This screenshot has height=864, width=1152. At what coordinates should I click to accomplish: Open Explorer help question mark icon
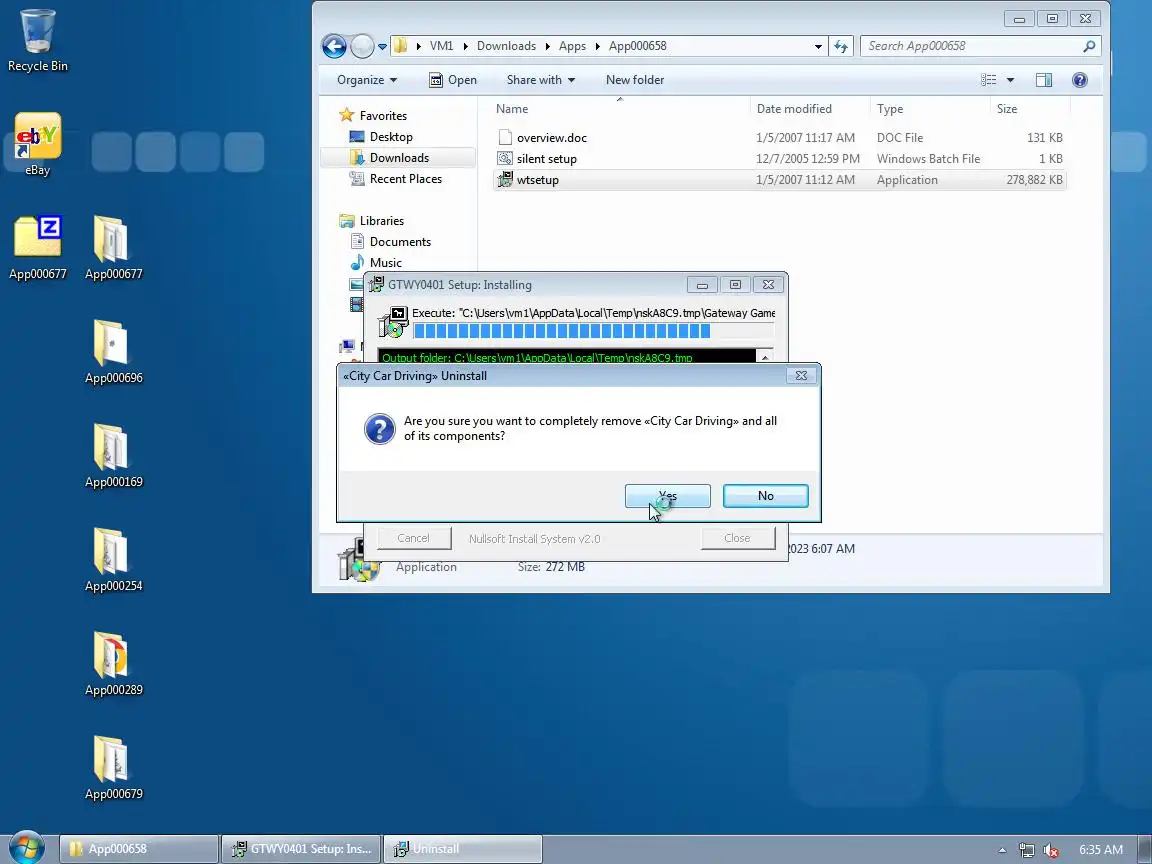point(1079,80)
